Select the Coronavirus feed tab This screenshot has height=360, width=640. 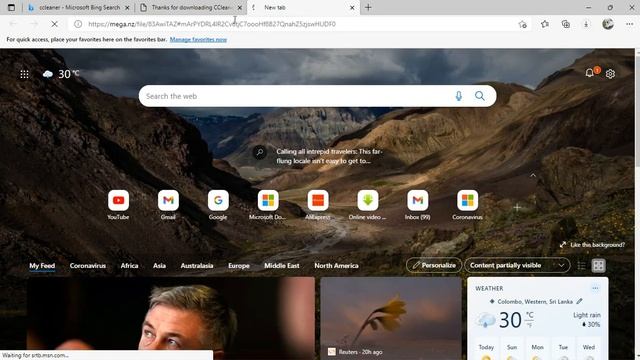[x=88, y=266]
